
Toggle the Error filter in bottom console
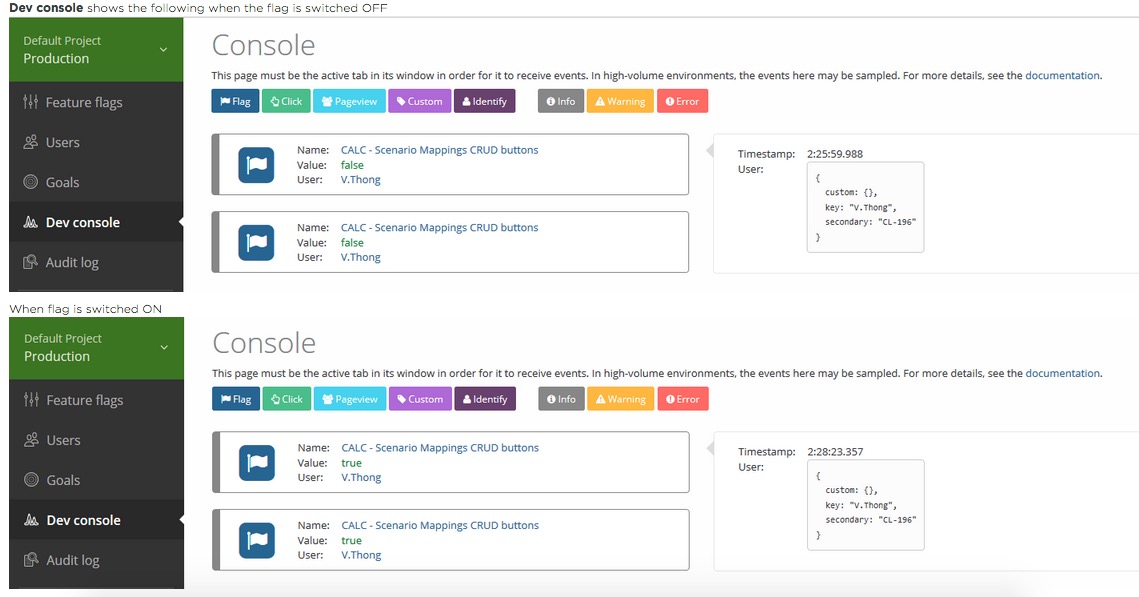[x=682, y=399]
